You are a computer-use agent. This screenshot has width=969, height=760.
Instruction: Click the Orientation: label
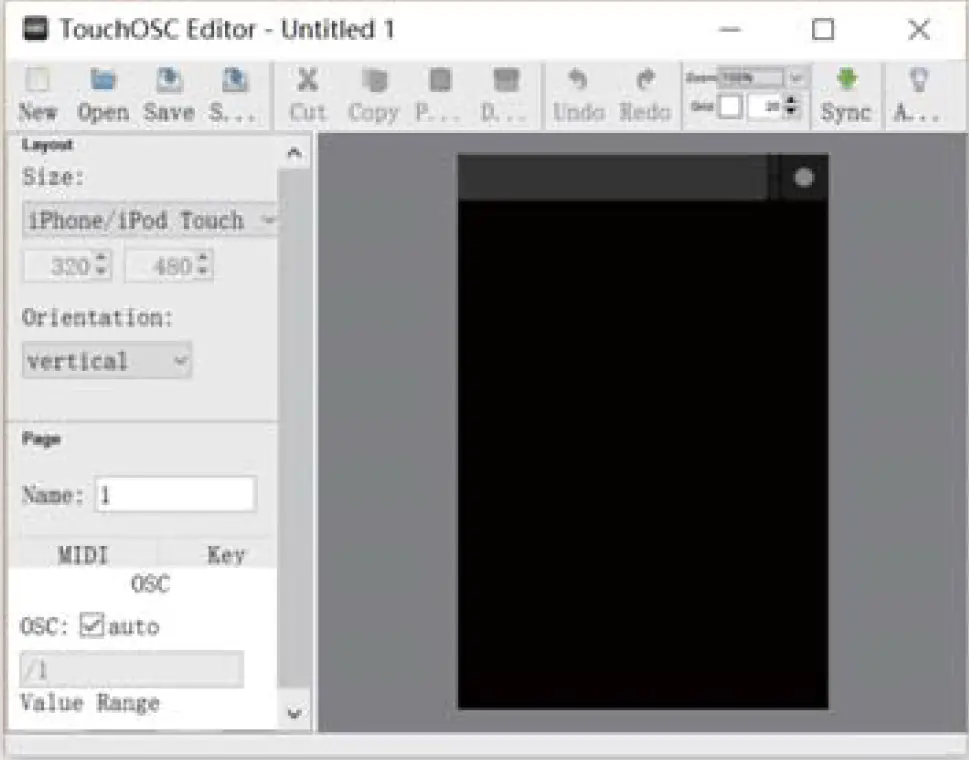(x=97, y=318)
